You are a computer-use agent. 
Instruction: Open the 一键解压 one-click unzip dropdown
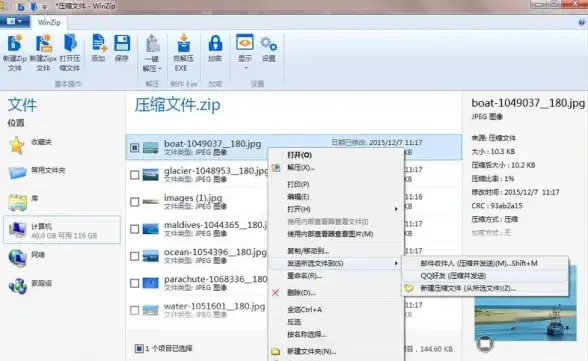pos(152,52)
